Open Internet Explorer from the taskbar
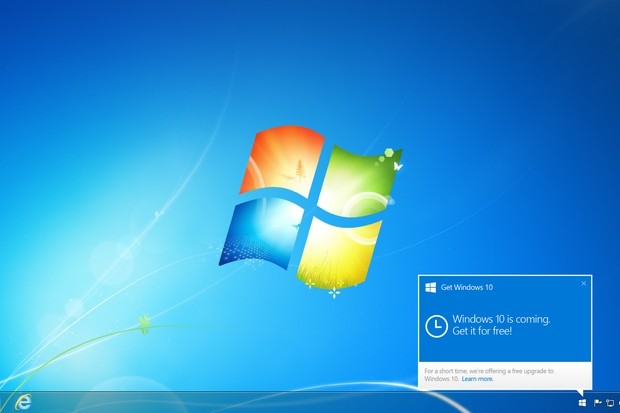Screen dimensions: 620x413 tap(24, 402)
